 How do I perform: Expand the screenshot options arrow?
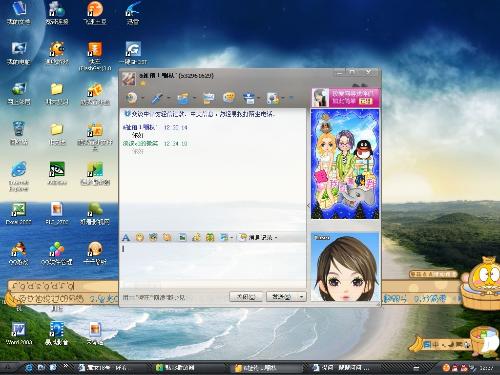pos(231,238)
